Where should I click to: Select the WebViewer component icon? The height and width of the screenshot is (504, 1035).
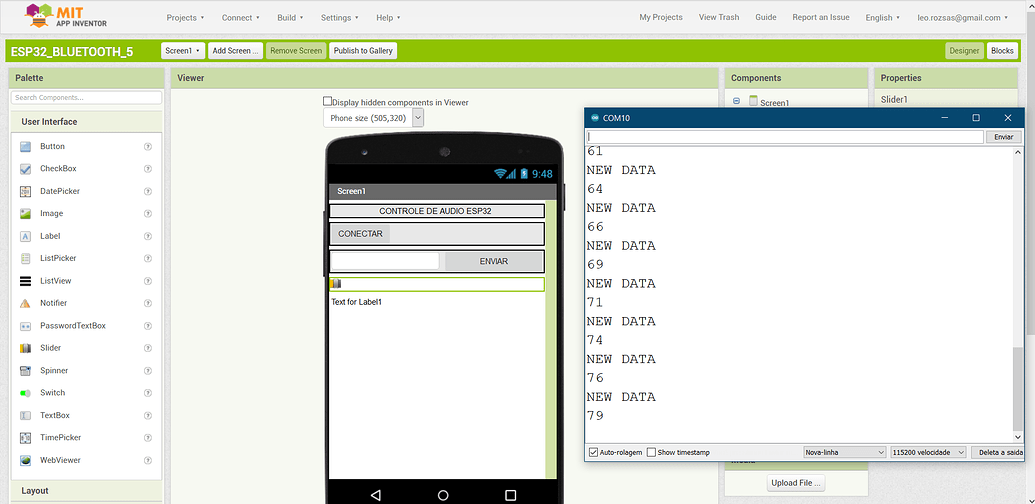click(x=26, y=460)
